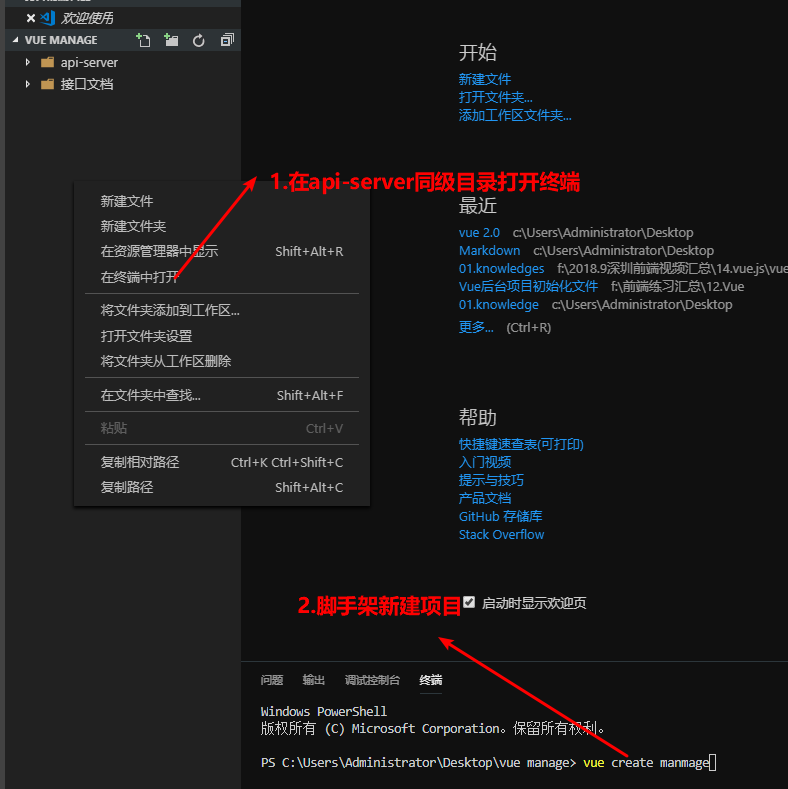This screenshot has height=789, width=788.
Task: Select 在资源管理器中显示 menu entry
Action: click(x=222, y=252)
